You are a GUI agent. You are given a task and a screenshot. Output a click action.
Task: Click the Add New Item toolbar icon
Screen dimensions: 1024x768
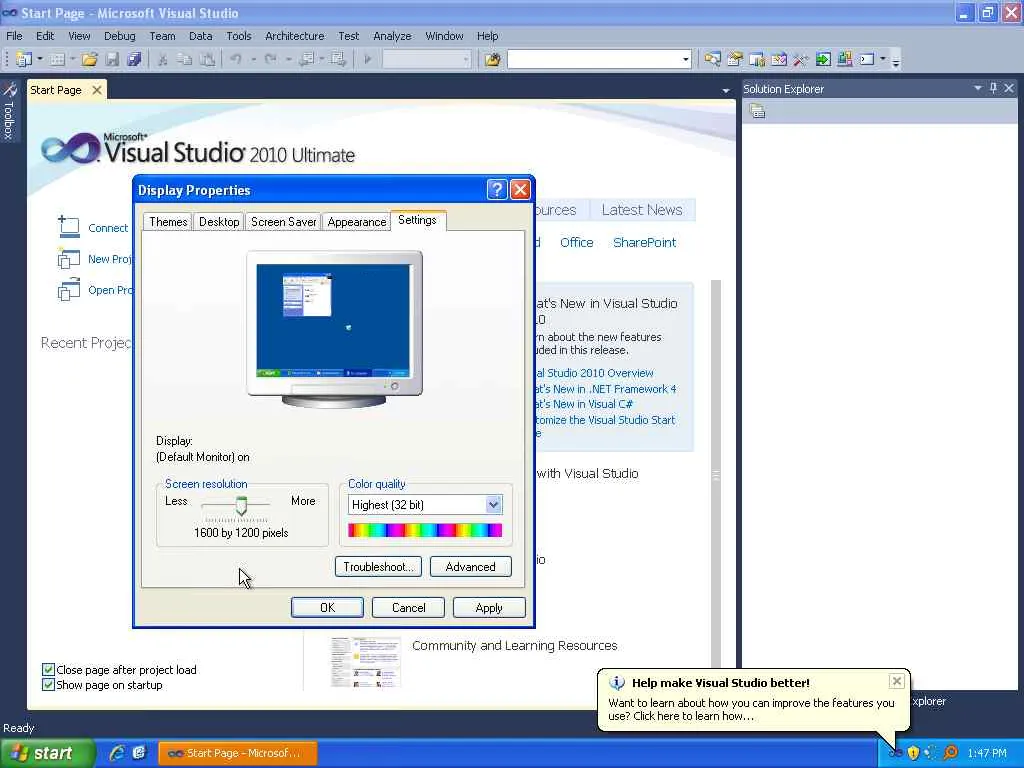[57, 59]
